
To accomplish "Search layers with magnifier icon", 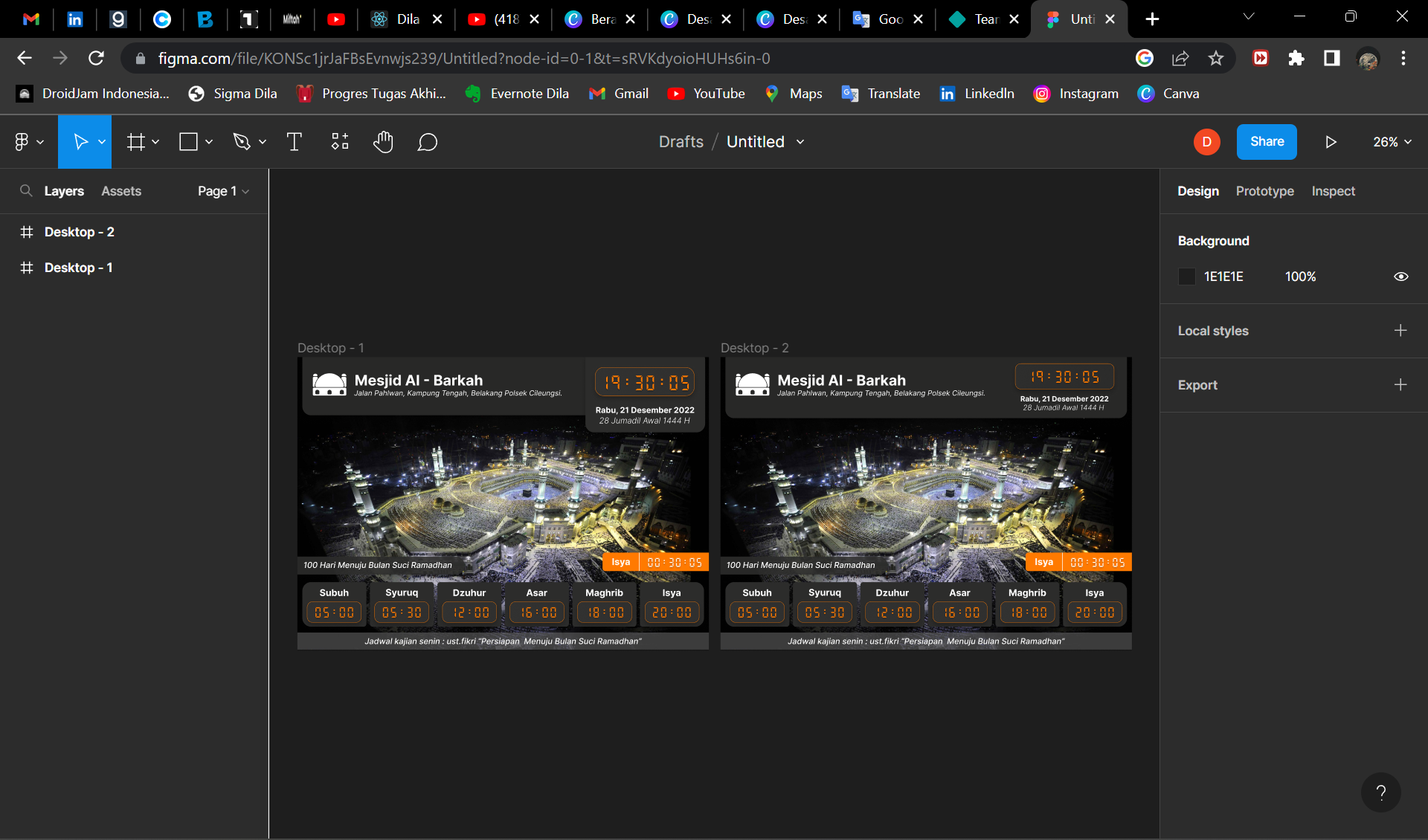I will click(x=26, y=191).
